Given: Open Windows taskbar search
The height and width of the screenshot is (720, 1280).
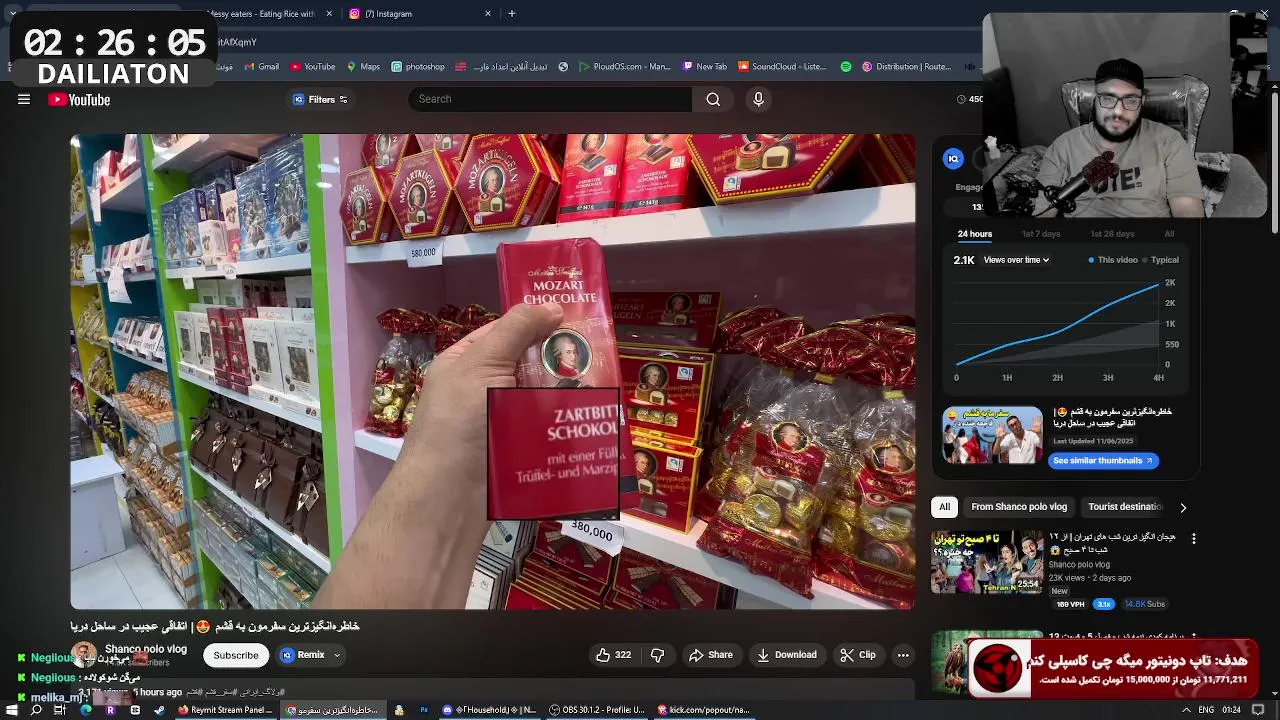Looking at the screenshot, I should 36,710.
